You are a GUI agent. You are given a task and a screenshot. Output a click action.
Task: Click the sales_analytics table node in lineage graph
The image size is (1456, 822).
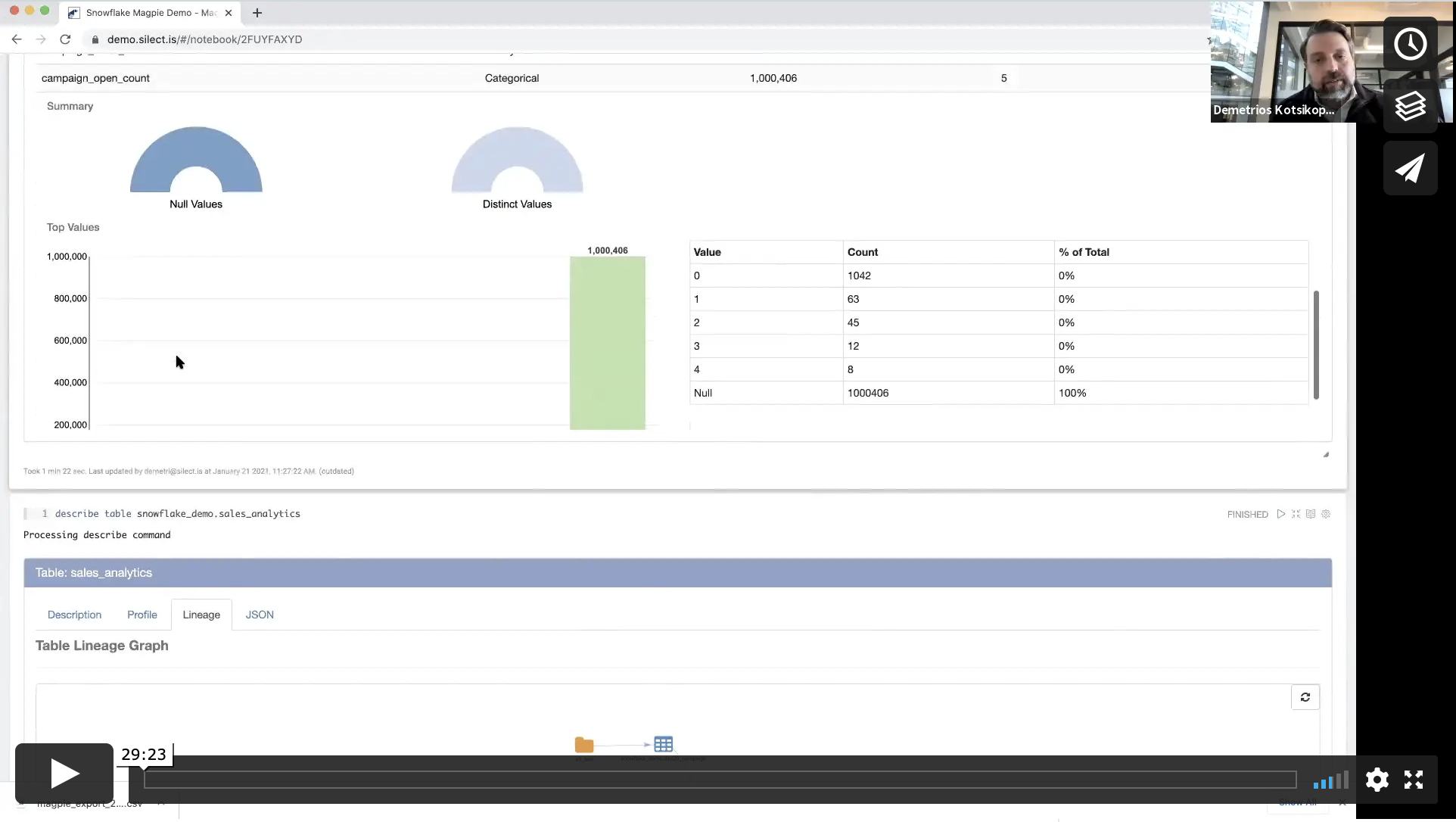(664, 744)
